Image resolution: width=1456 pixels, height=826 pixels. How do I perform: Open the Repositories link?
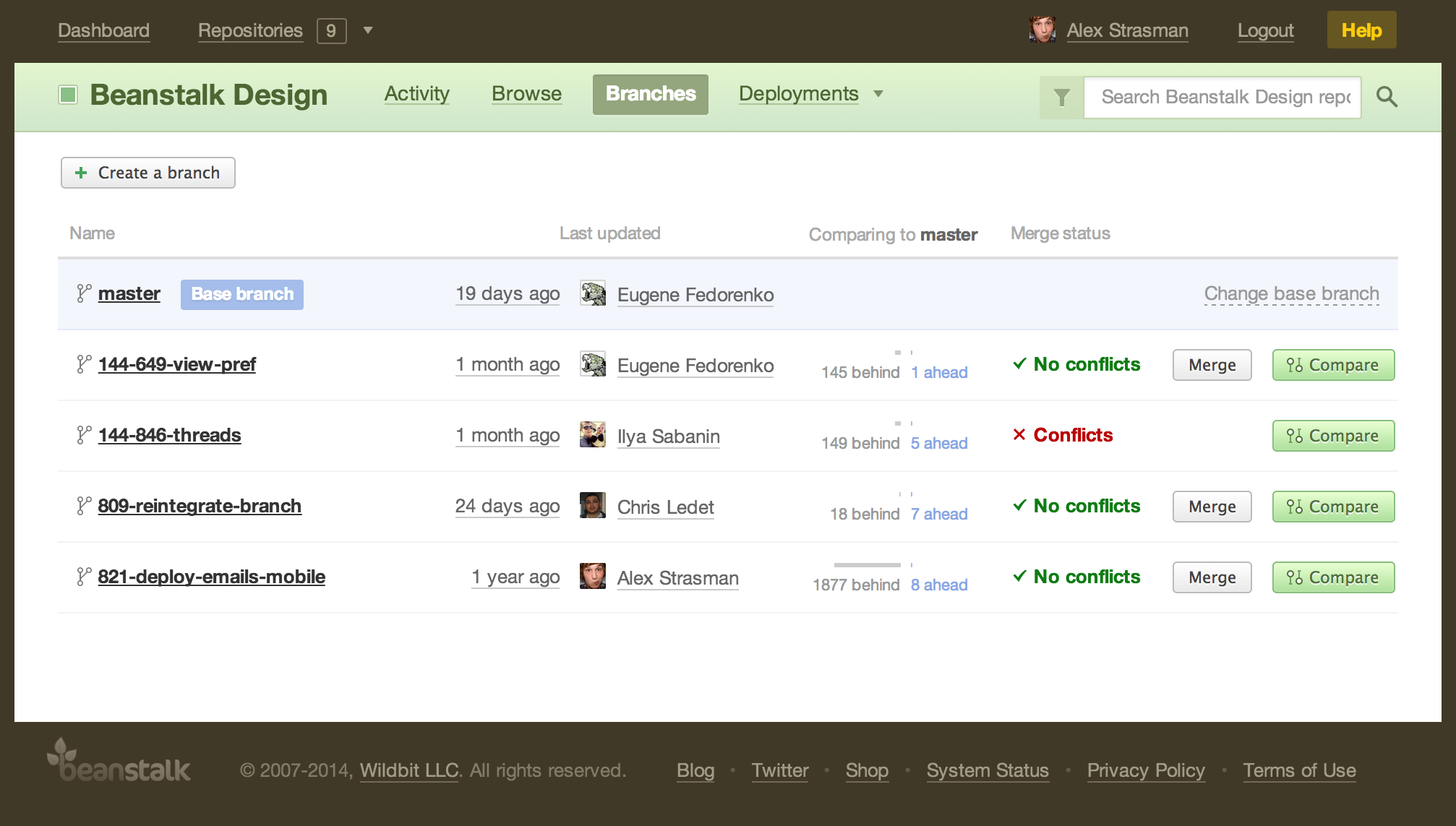coord(250,30)
